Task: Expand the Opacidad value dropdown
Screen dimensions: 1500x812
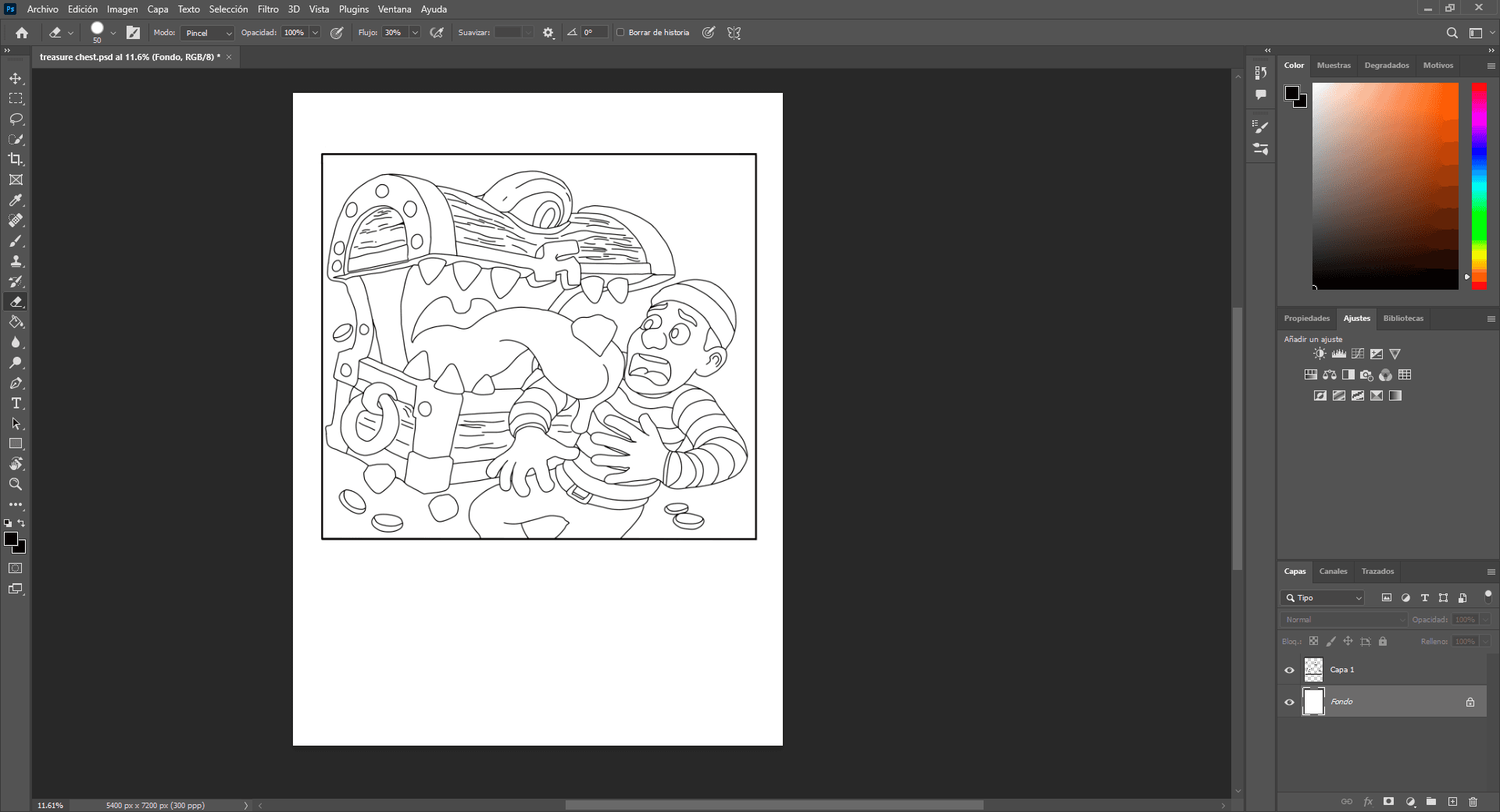Action: tap(315, 33)
